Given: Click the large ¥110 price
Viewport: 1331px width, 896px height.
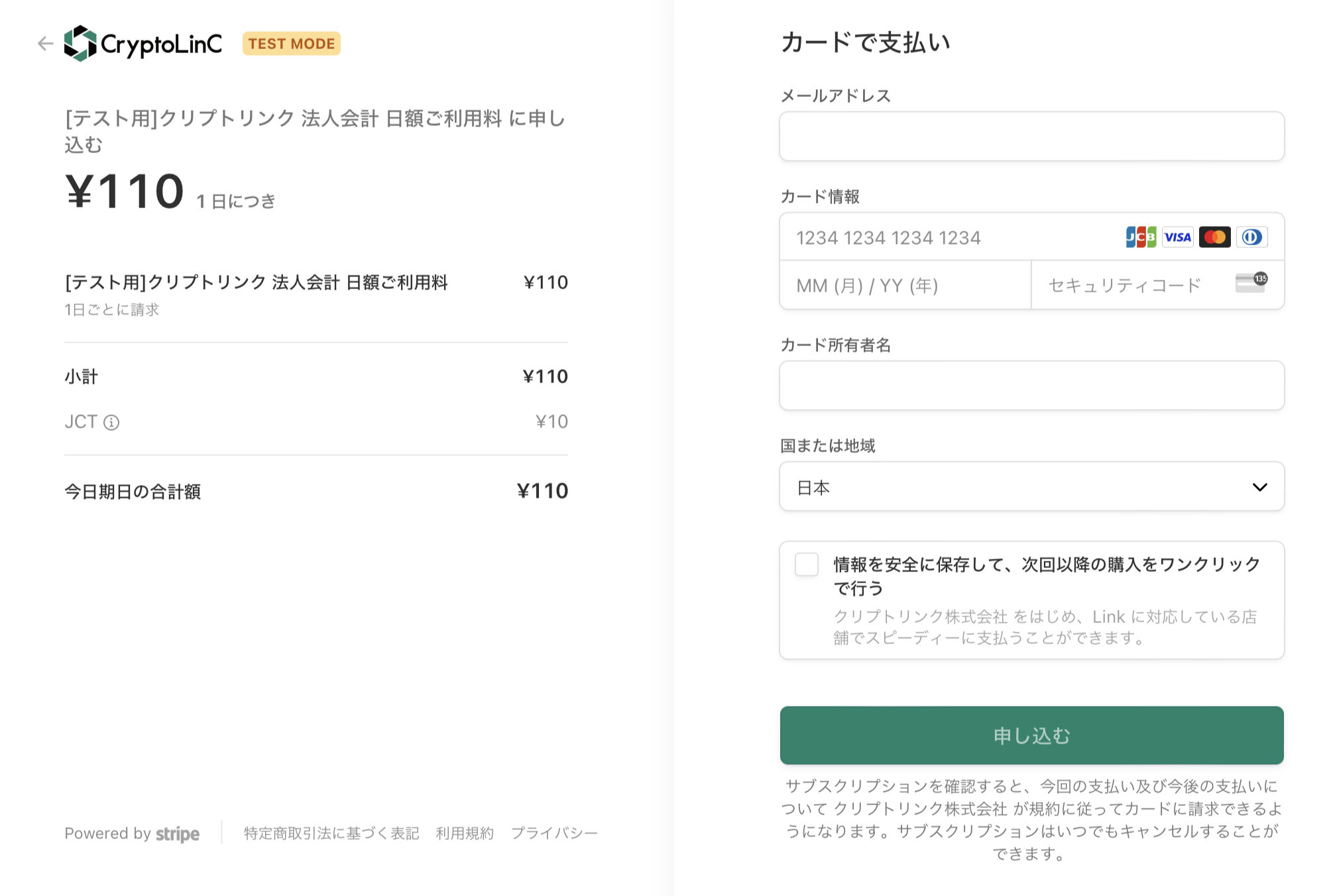Looking at the screenshot, I should point(124,192).
